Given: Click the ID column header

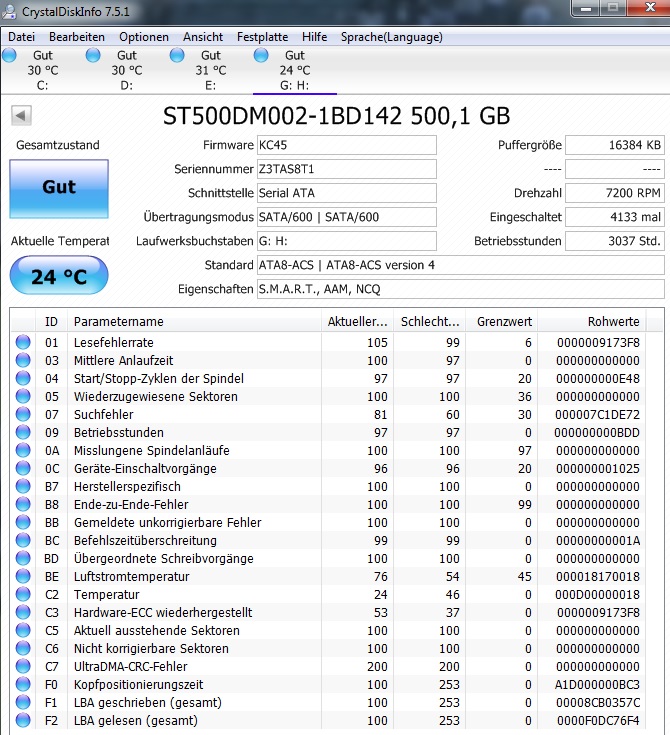Looking at the screenshot, I should pos(52,322).
